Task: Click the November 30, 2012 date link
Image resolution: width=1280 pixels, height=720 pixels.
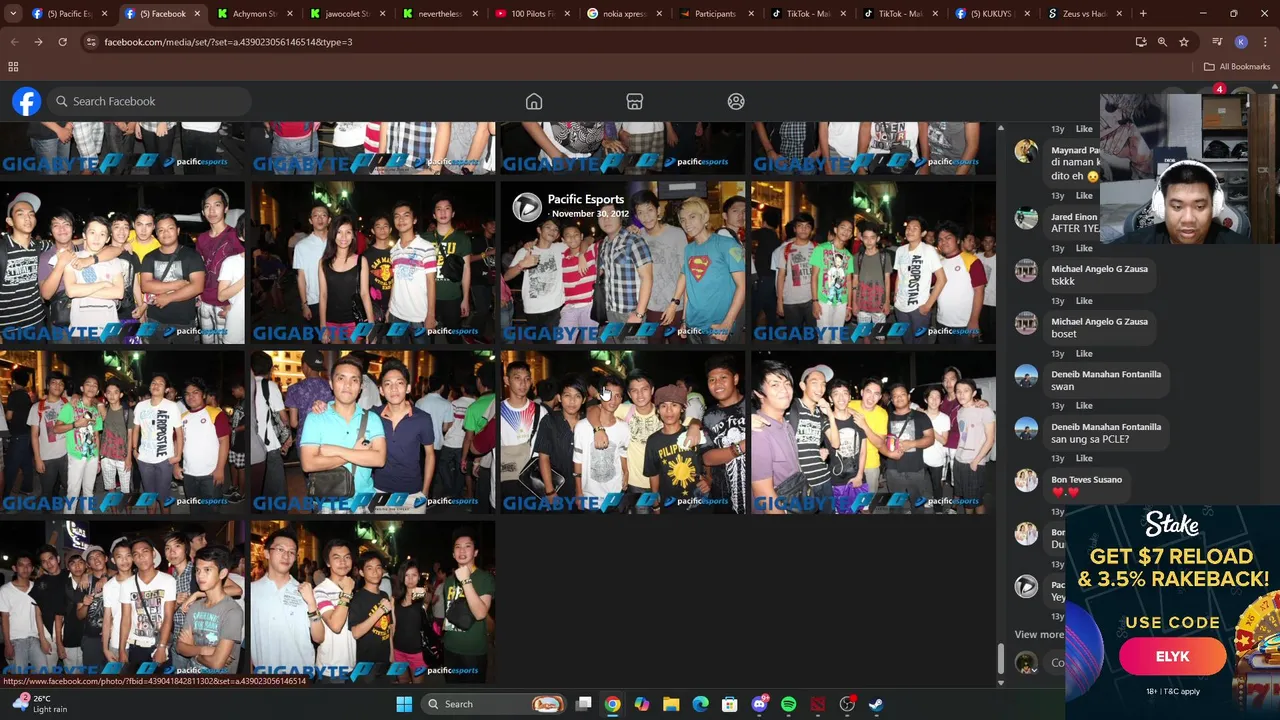Action: click(x=592, y=214)
